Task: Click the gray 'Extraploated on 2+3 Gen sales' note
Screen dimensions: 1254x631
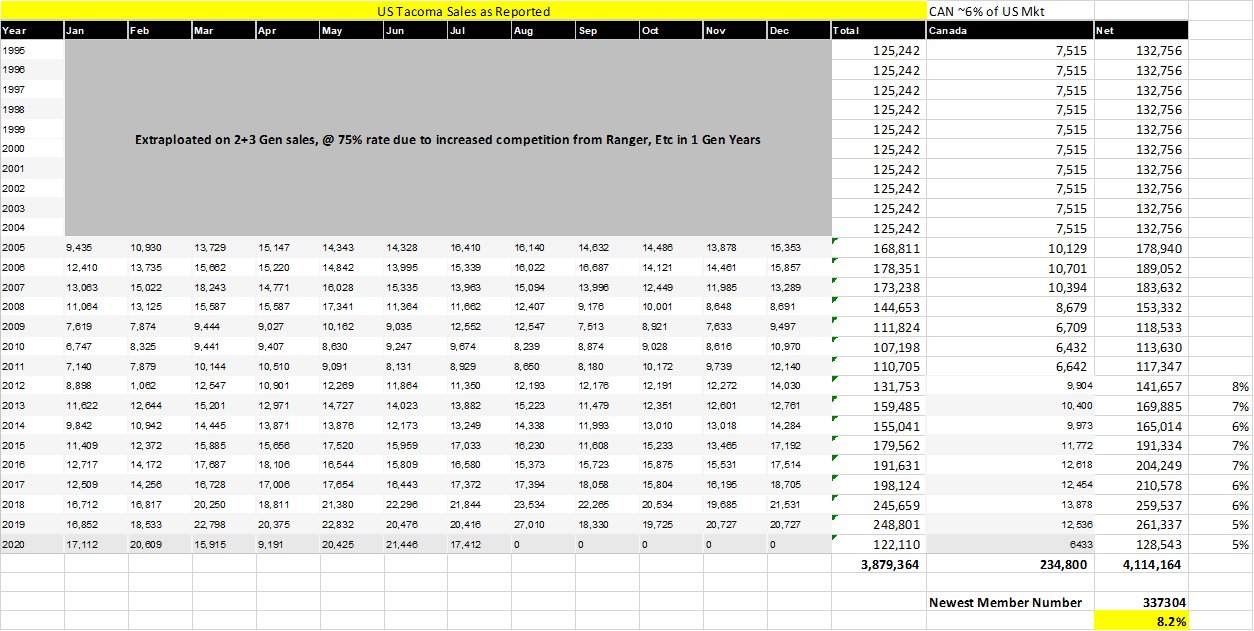Action: click(448, 140)
